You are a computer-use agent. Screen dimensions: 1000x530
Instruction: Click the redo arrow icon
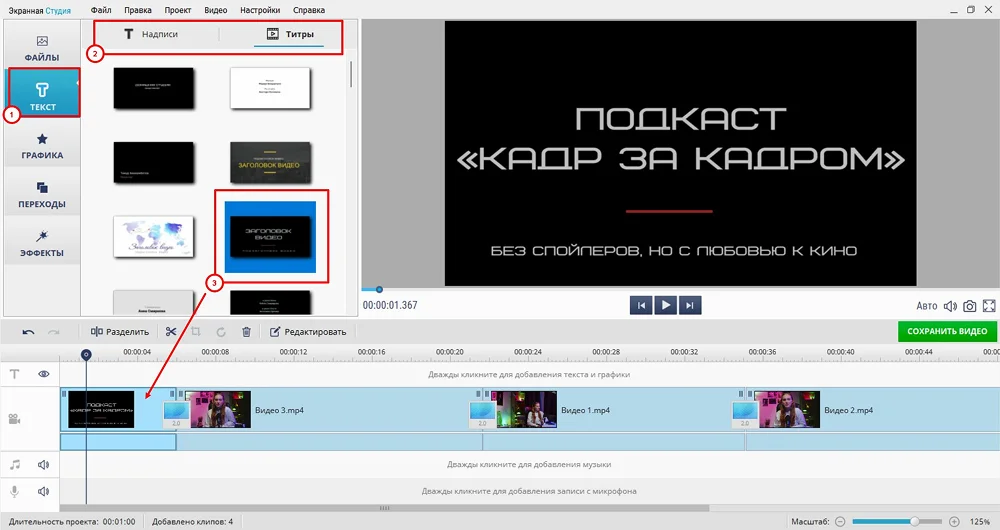click(x=54, y=332)
